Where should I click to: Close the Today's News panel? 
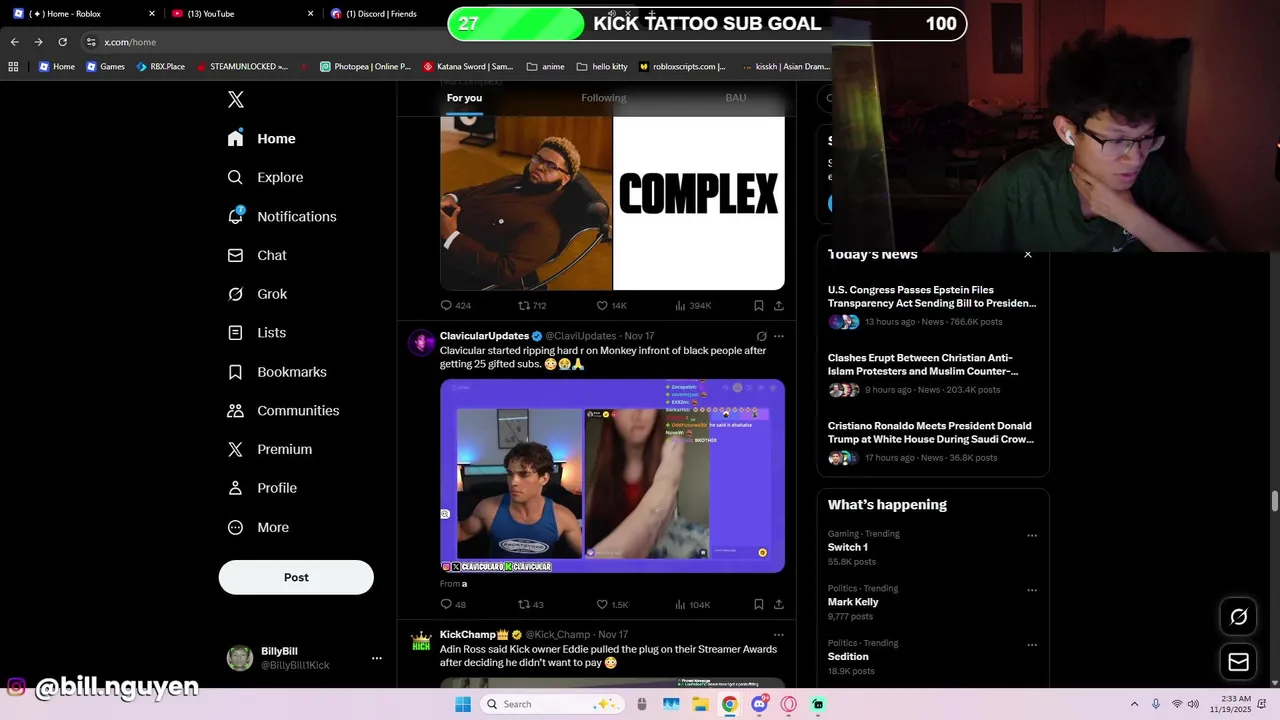(1028, 254)
